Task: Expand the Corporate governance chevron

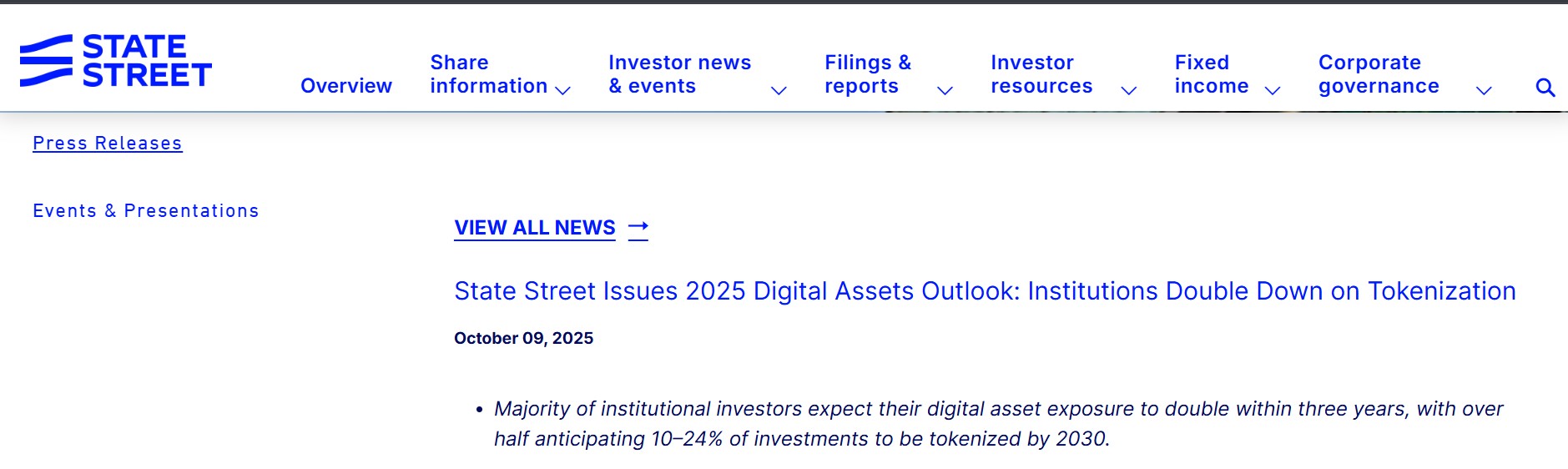Action: [1484, 90]
